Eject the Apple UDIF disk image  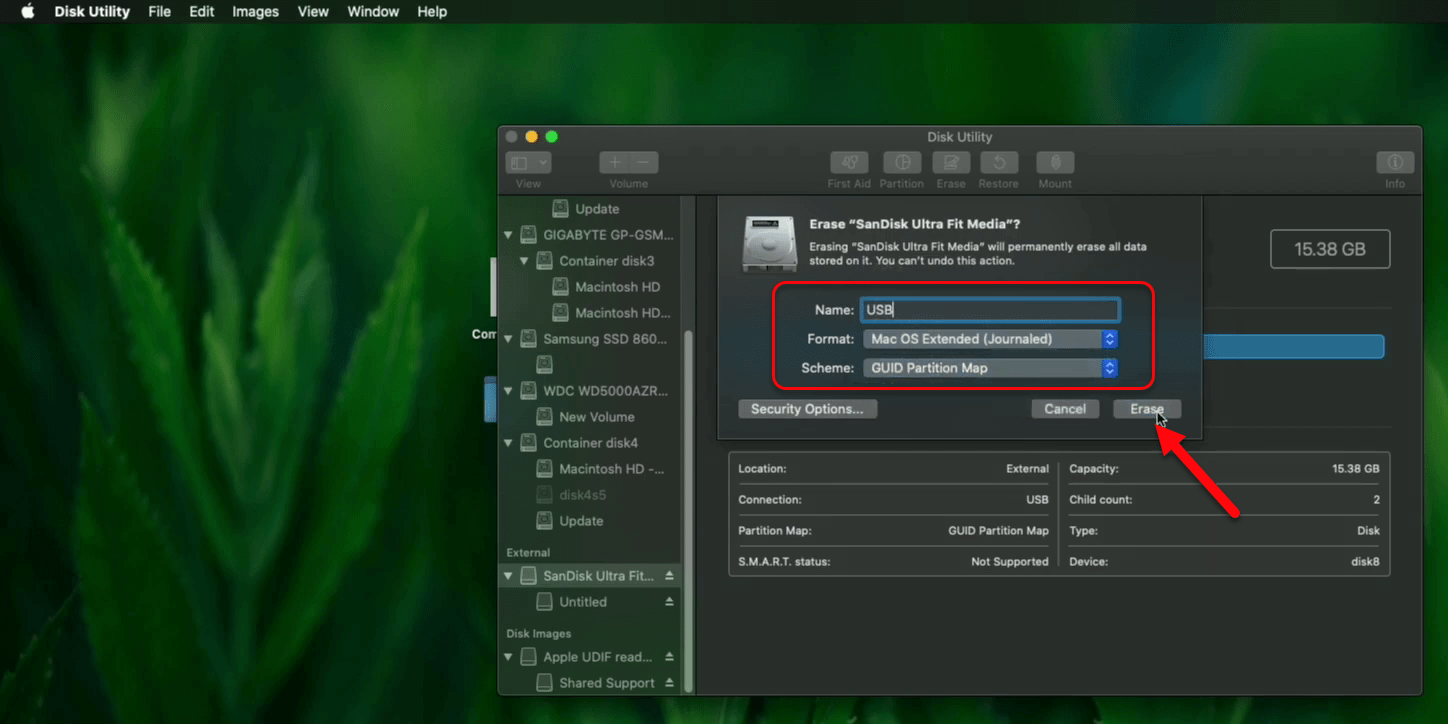(x=669, y=657)
